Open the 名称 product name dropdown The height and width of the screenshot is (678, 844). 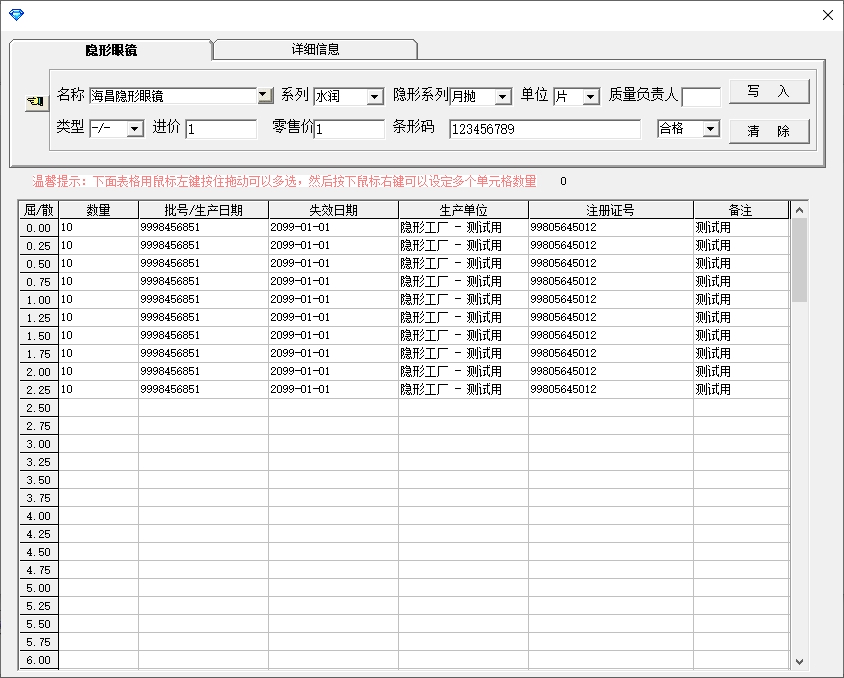(x=264, y=96)
